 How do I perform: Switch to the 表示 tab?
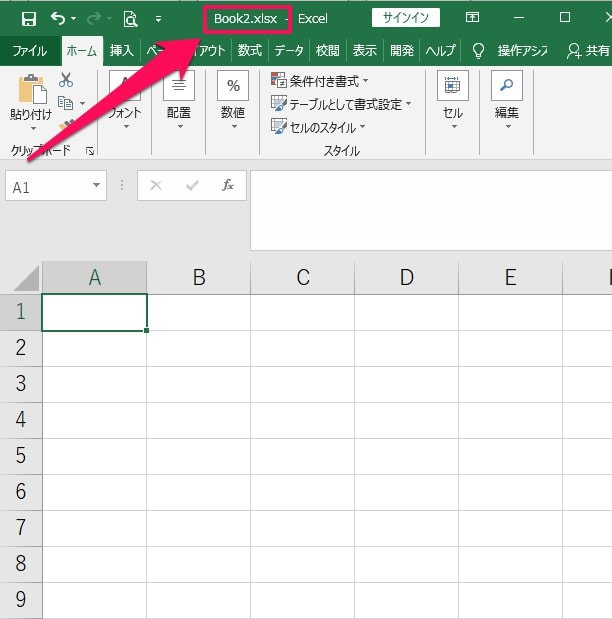coord(364,51)
